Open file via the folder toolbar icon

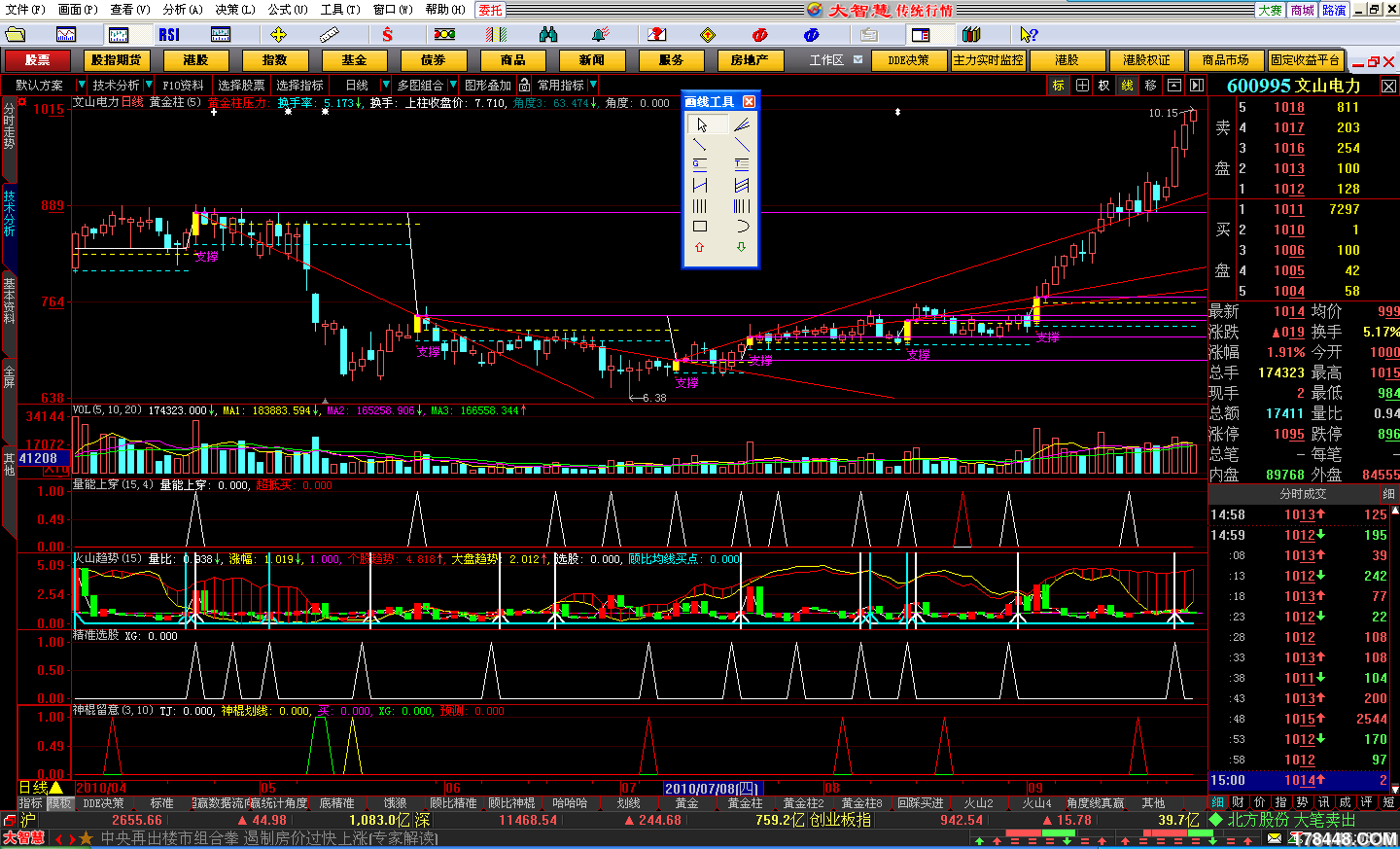pos(15,34)
